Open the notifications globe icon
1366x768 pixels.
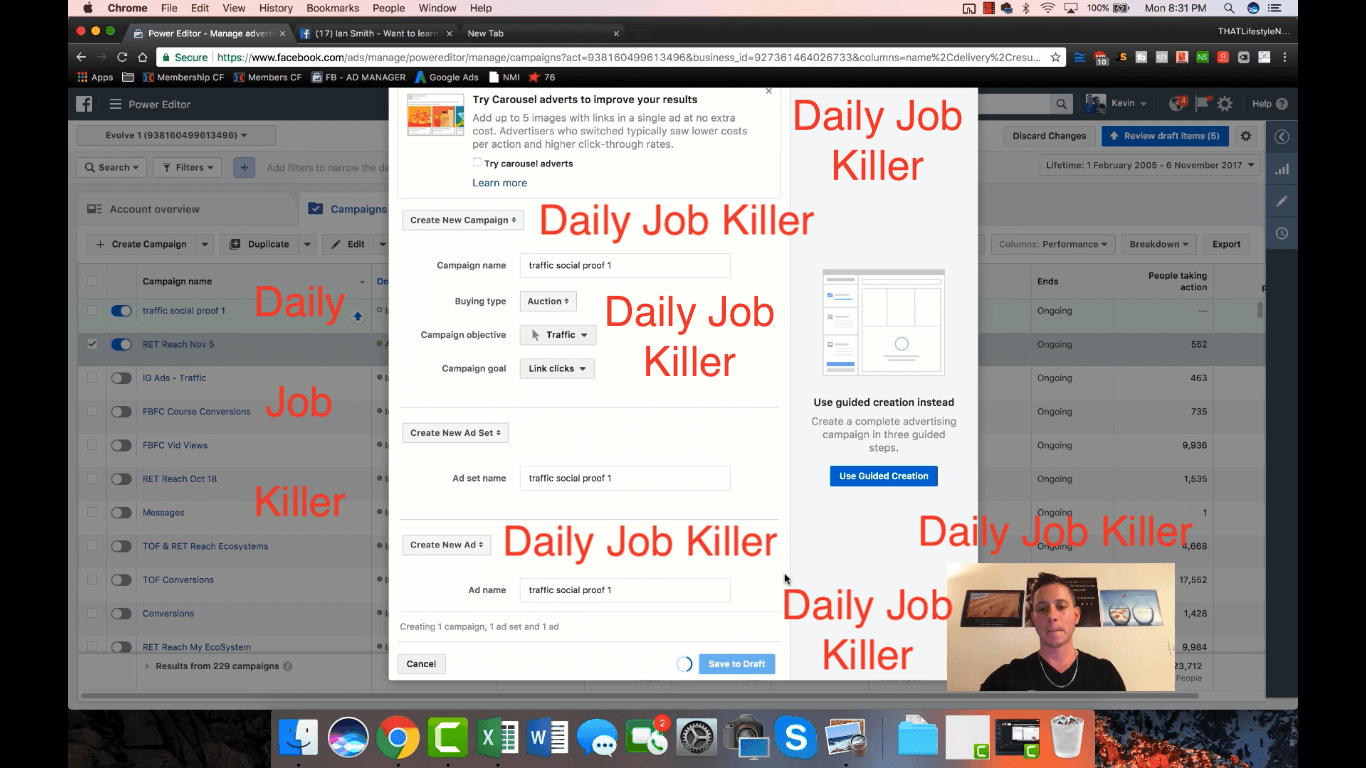pyautogui.click(x=1177, y=104)
